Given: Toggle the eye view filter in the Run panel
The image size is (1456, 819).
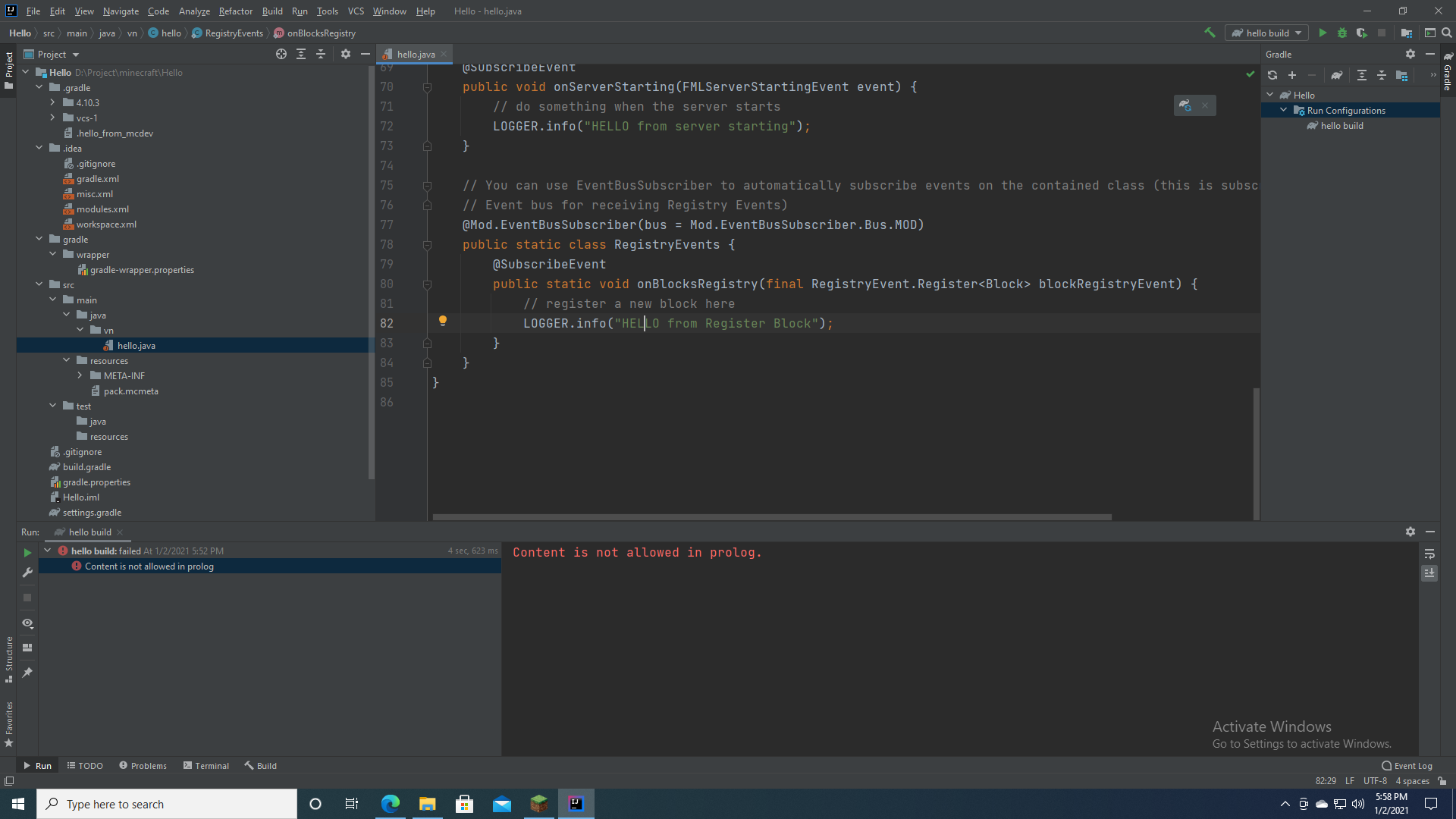Looking at the screenshot, I should 27,623.
